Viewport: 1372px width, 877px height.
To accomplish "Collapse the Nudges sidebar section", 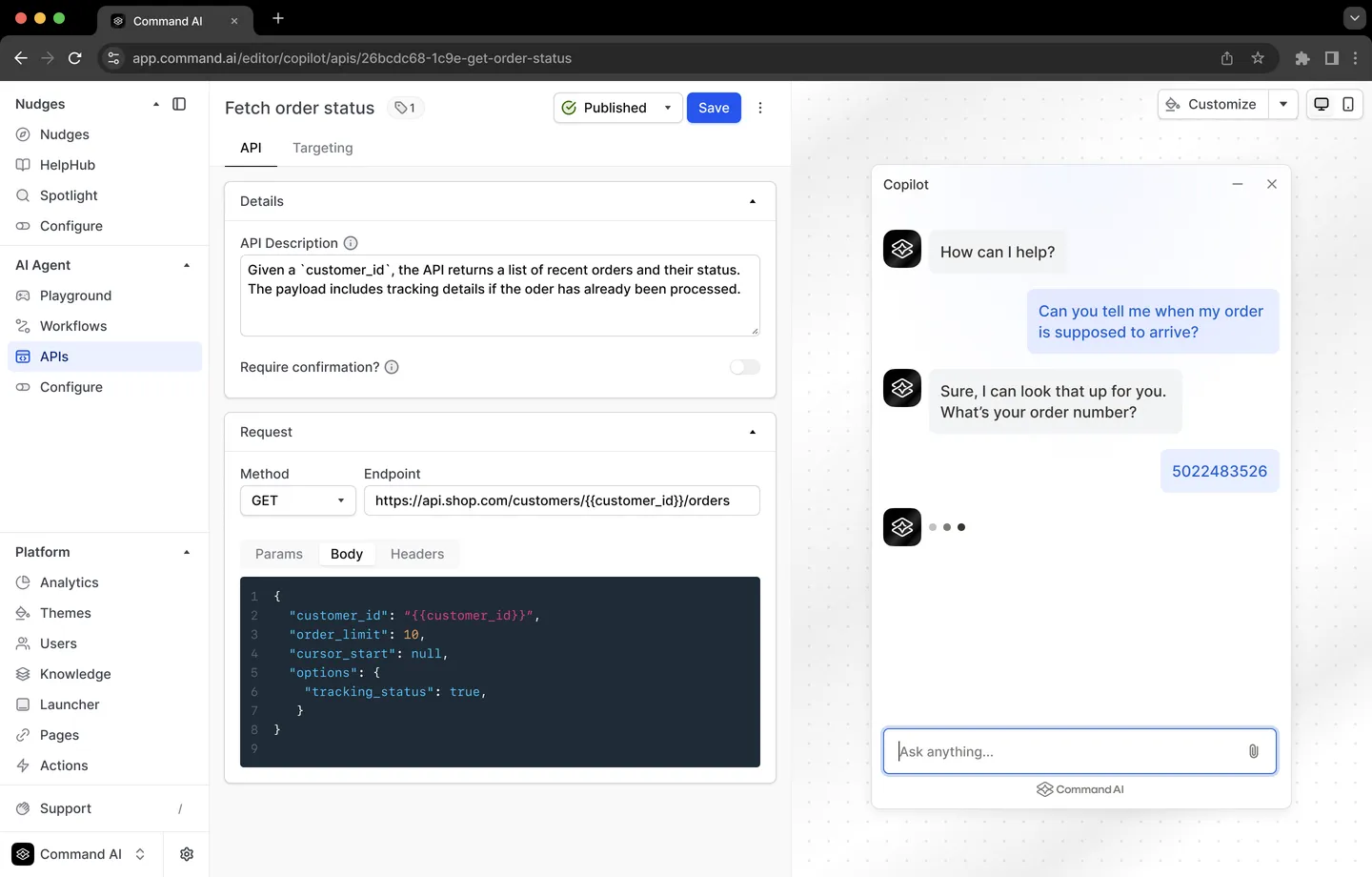I will click(156, 104).
